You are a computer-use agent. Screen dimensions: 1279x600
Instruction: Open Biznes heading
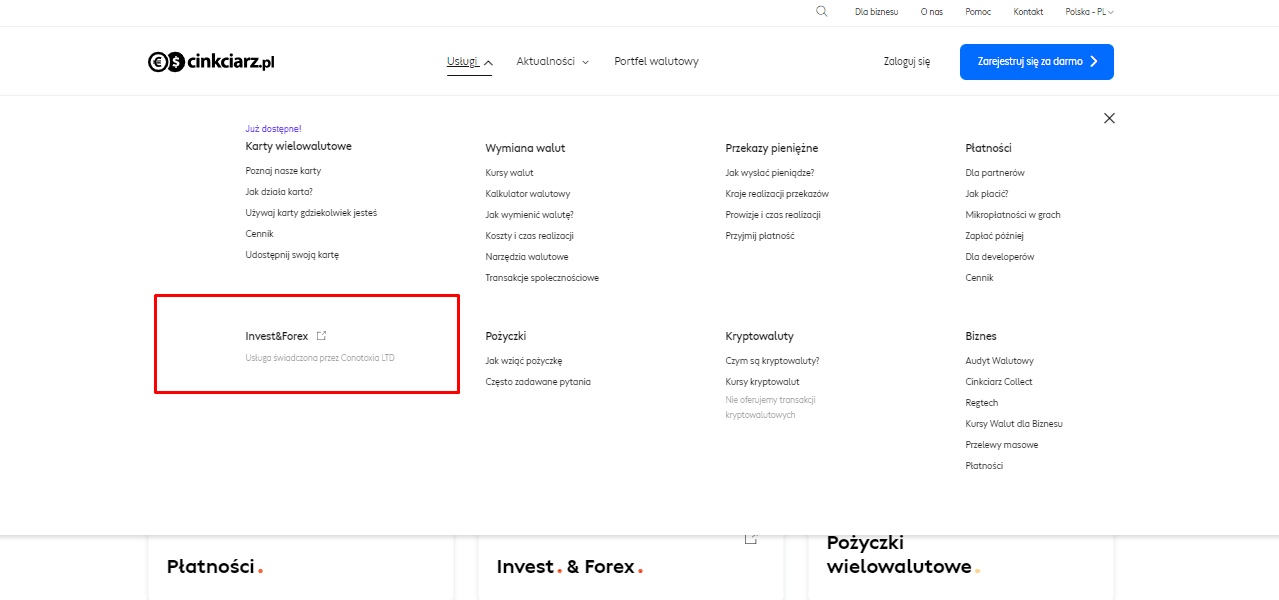(981, 336)
